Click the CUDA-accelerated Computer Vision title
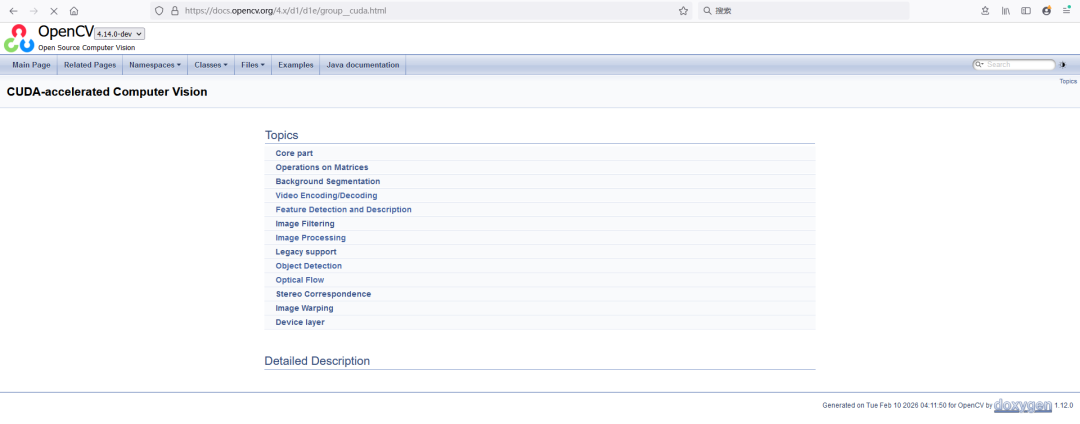This screenshot has width=1080, height=424. click(x=107, y=92)
